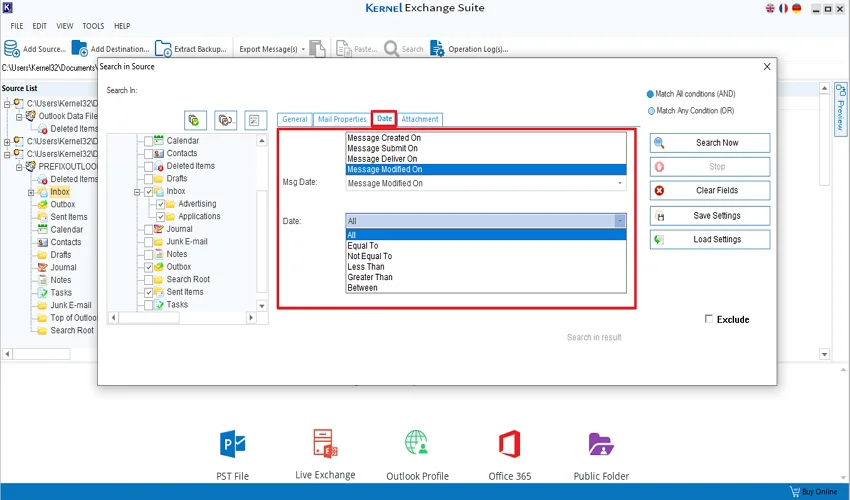Image resolution: width=850 pixels, height=500 pixels.
Task: Open the Extract Backup tool icon
Action: coord(163,48)
